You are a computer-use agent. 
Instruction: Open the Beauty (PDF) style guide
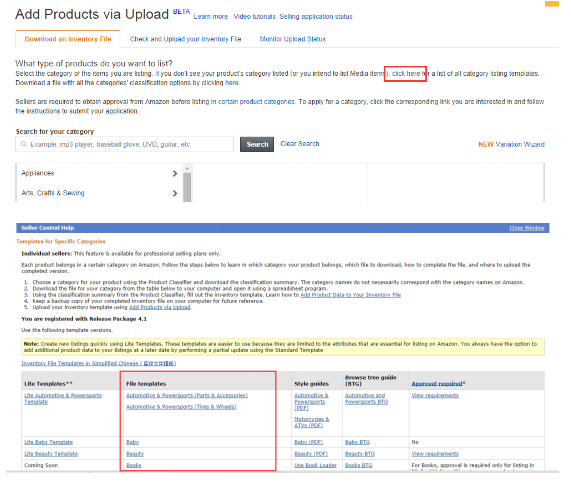(311, 454)
